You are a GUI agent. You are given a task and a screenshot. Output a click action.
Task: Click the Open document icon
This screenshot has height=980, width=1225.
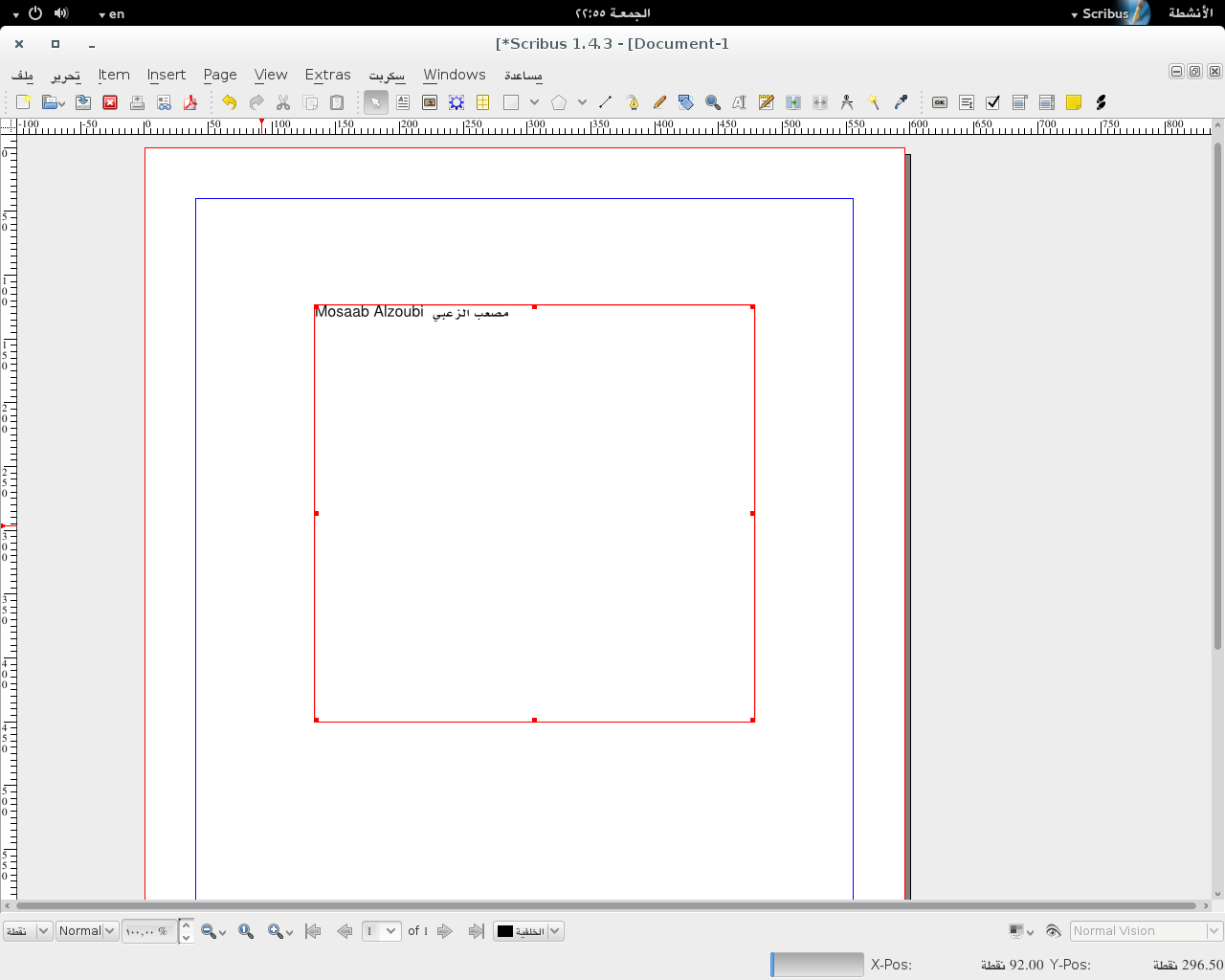click(x=50, y=102)
